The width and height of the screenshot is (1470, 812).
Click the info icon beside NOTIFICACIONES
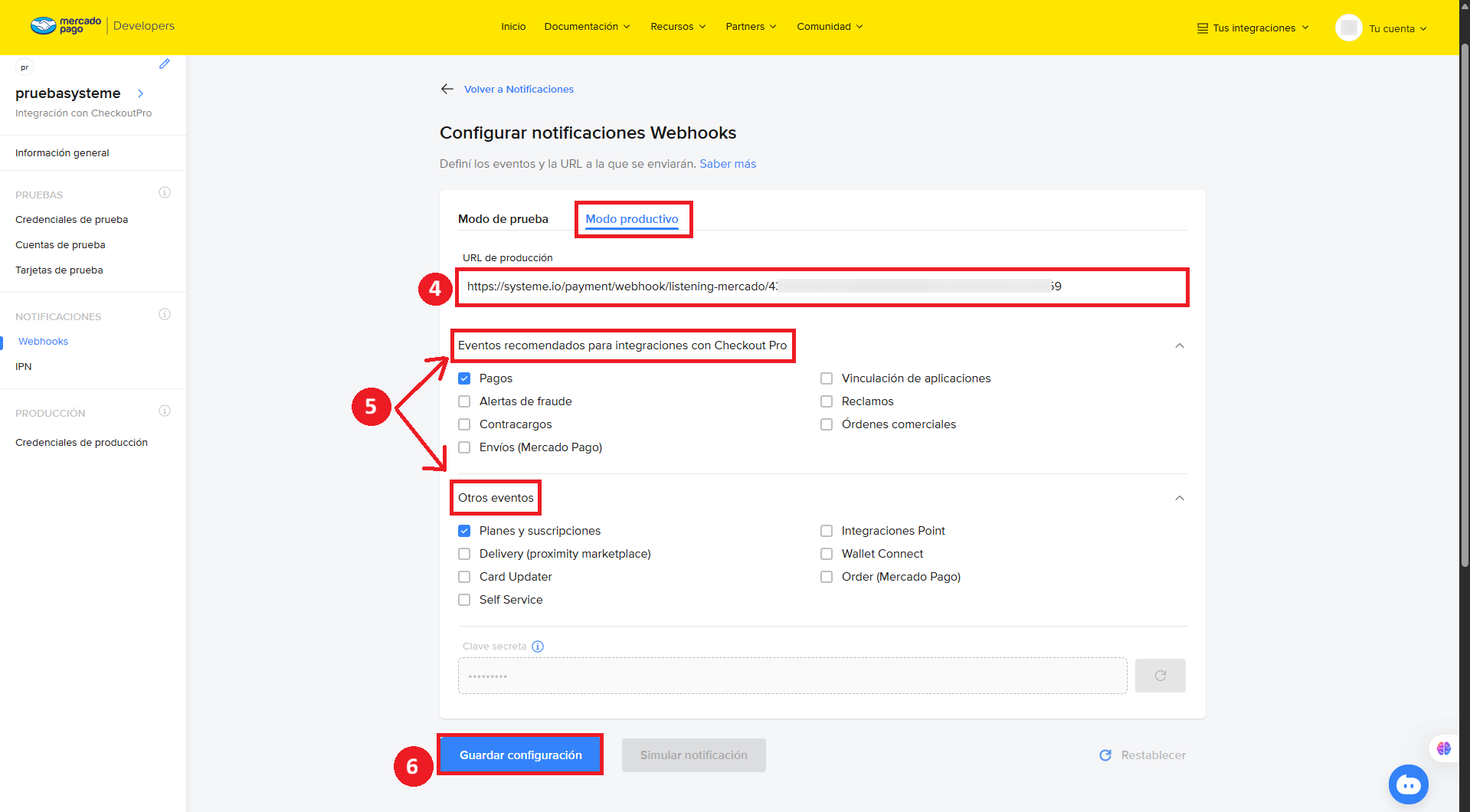165,314
